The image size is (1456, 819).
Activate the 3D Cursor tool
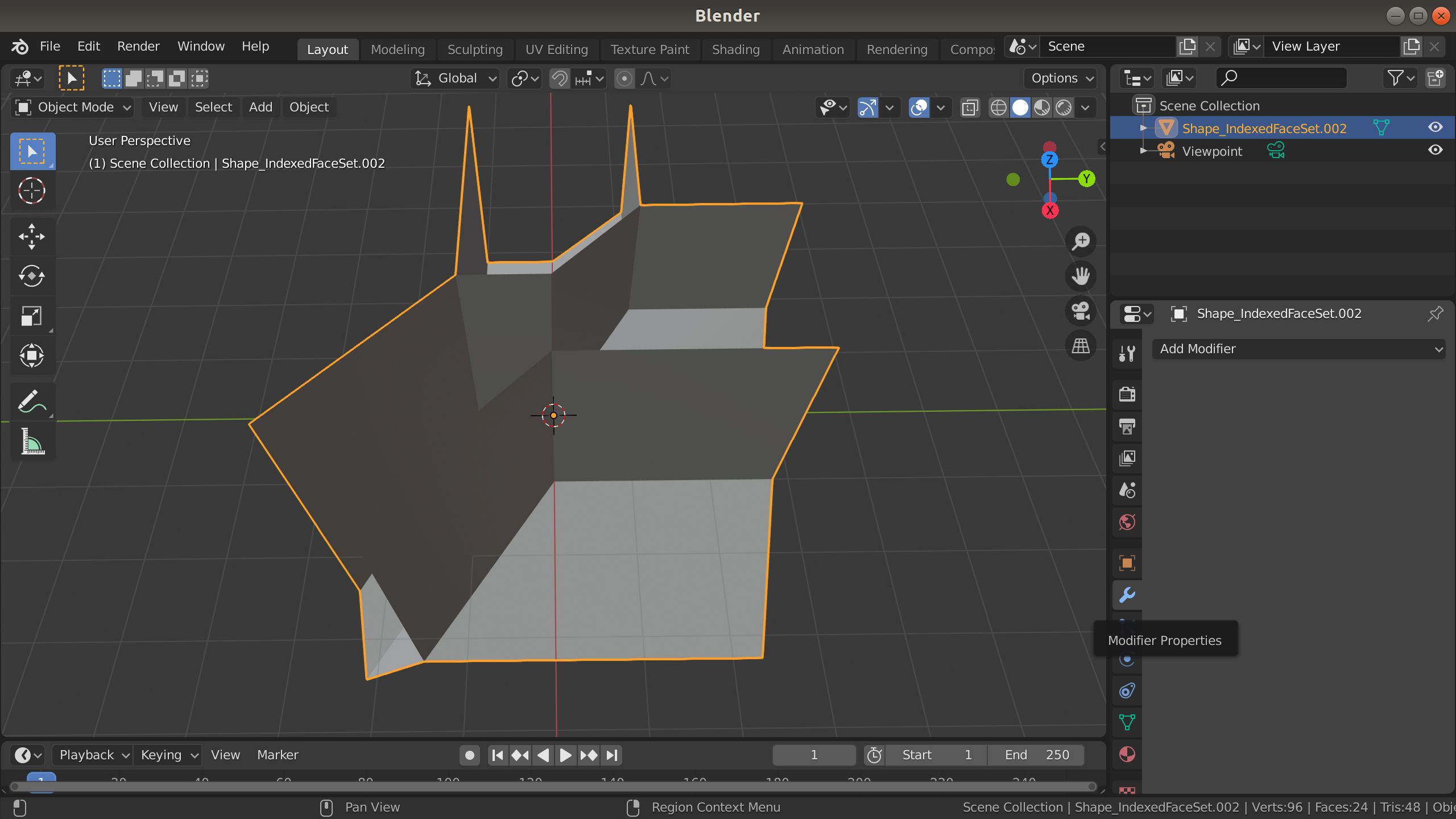coord(32,191)
